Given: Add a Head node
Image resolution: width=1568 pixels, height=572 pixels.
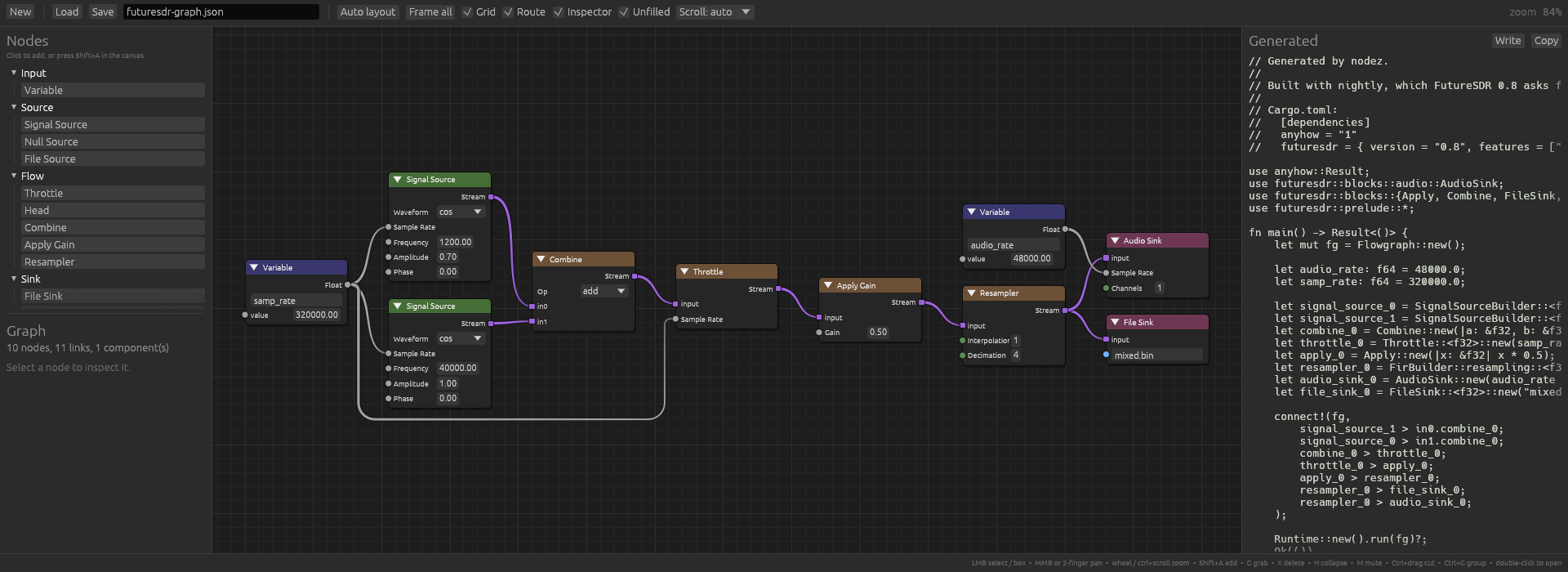Looking at the screenshot, I should click(113, 210).
